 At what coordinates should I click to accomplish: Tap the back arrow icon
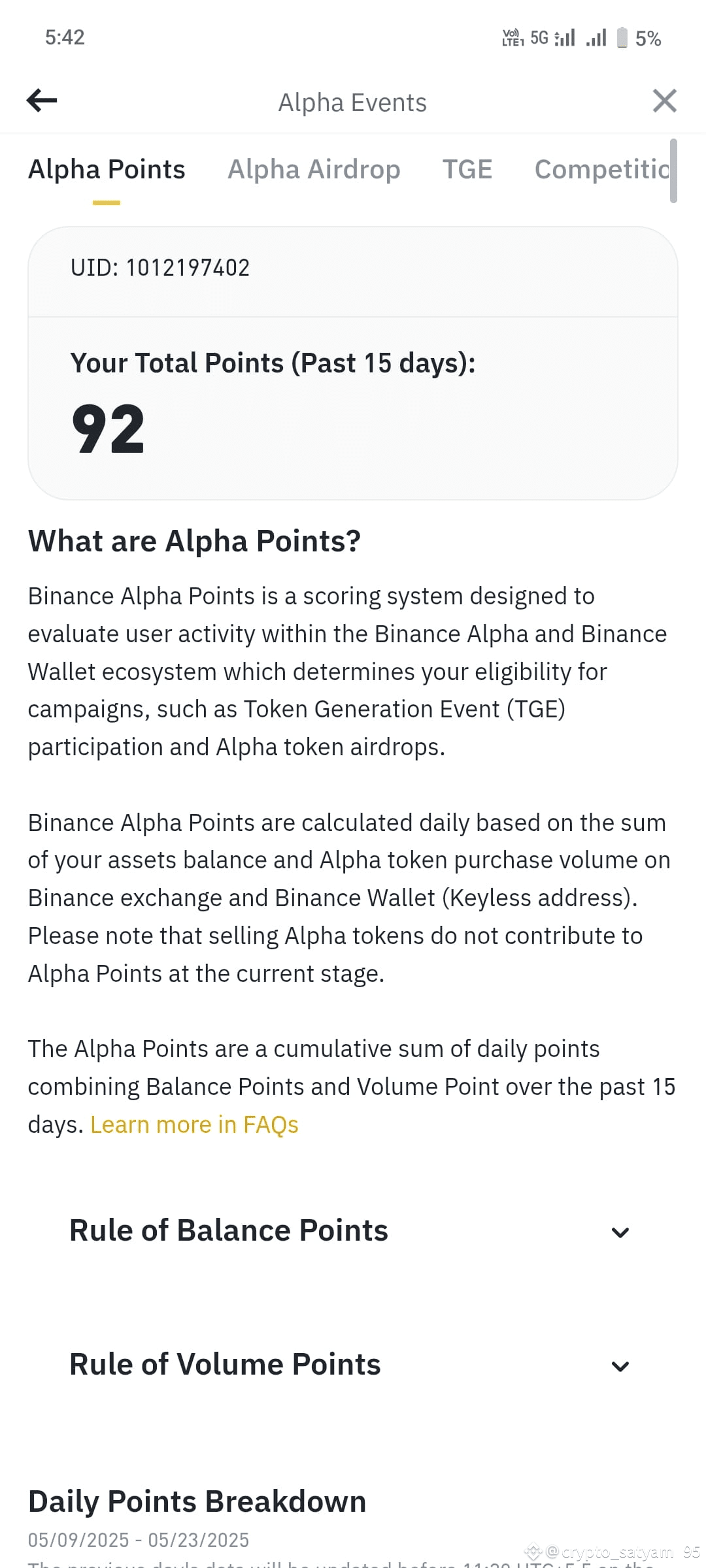coord(42,101)
